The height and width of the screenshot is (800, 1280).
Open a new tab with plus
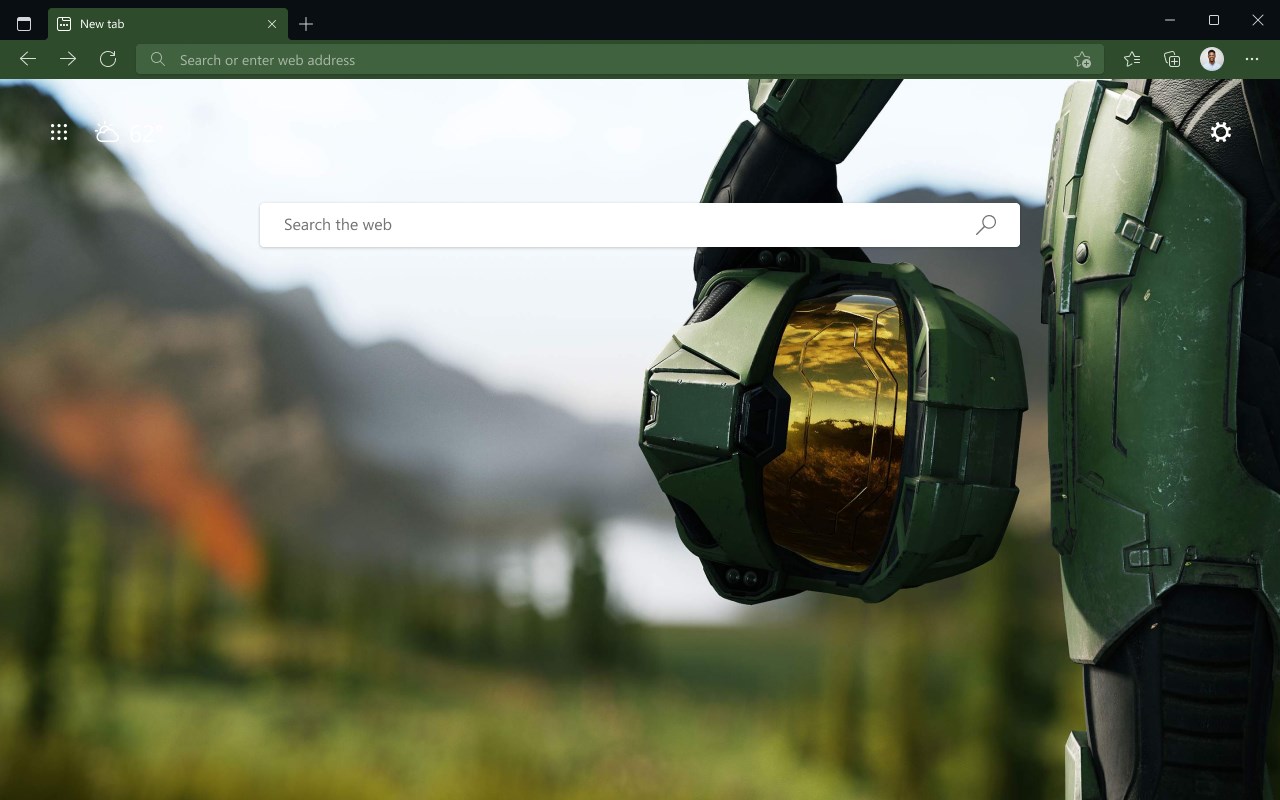[306, 24]
